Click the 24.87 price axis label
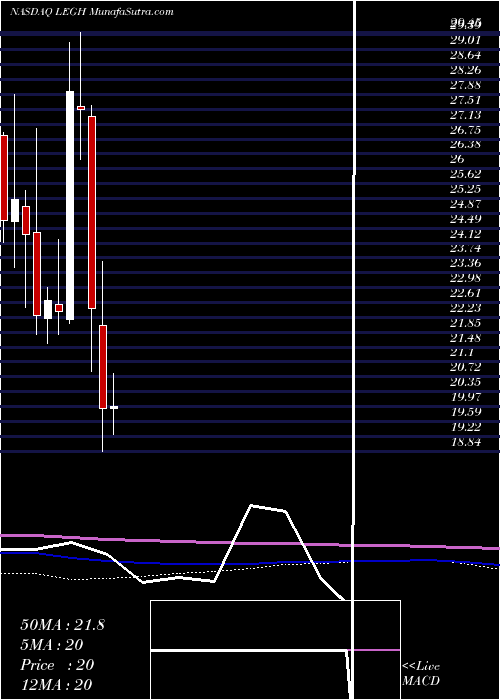 pyautogui.click(x=465, y=204)
